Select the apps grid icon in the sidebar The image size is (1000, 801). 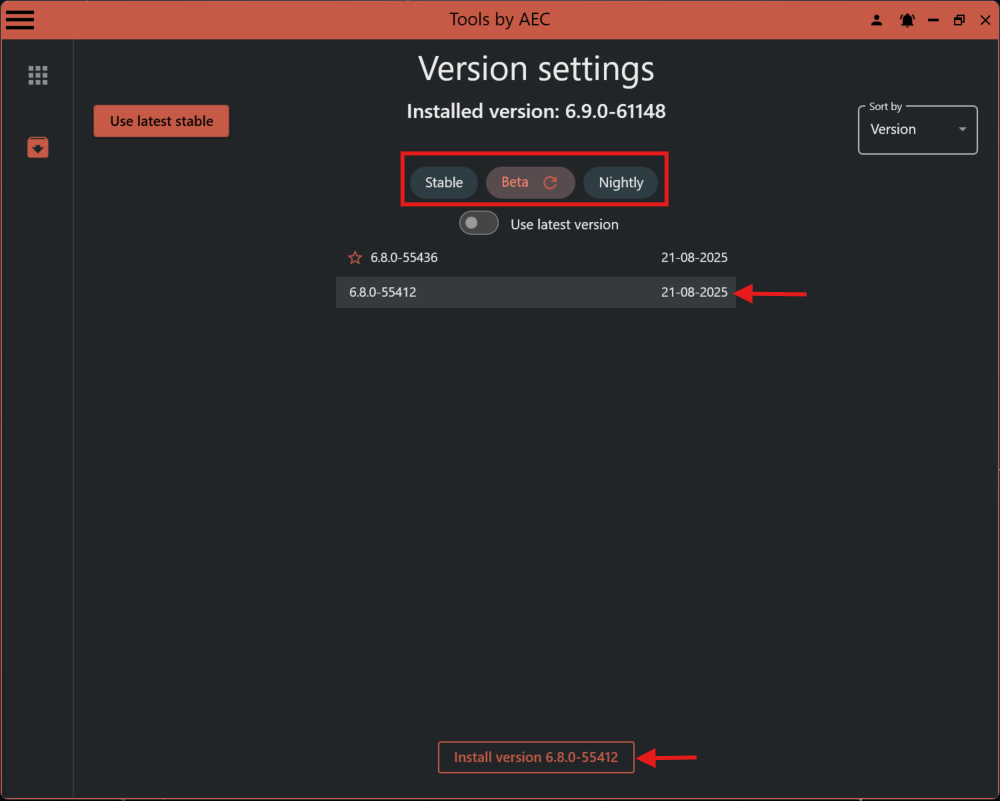[x=37, y=74]
